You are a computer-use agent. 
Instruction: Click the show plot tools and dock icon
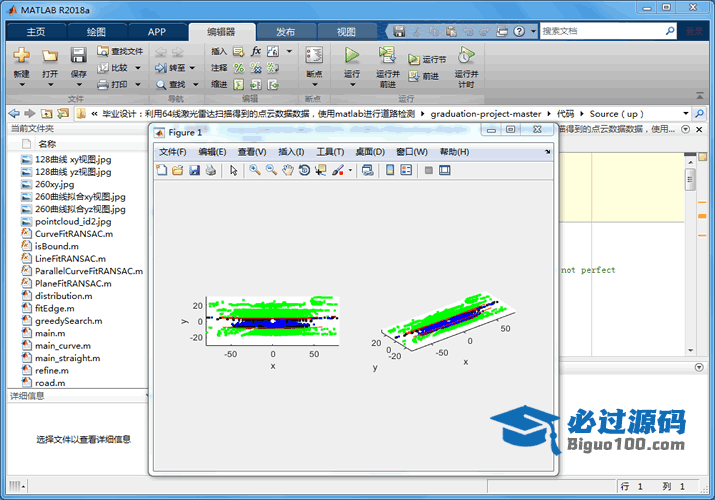point(445,170)
